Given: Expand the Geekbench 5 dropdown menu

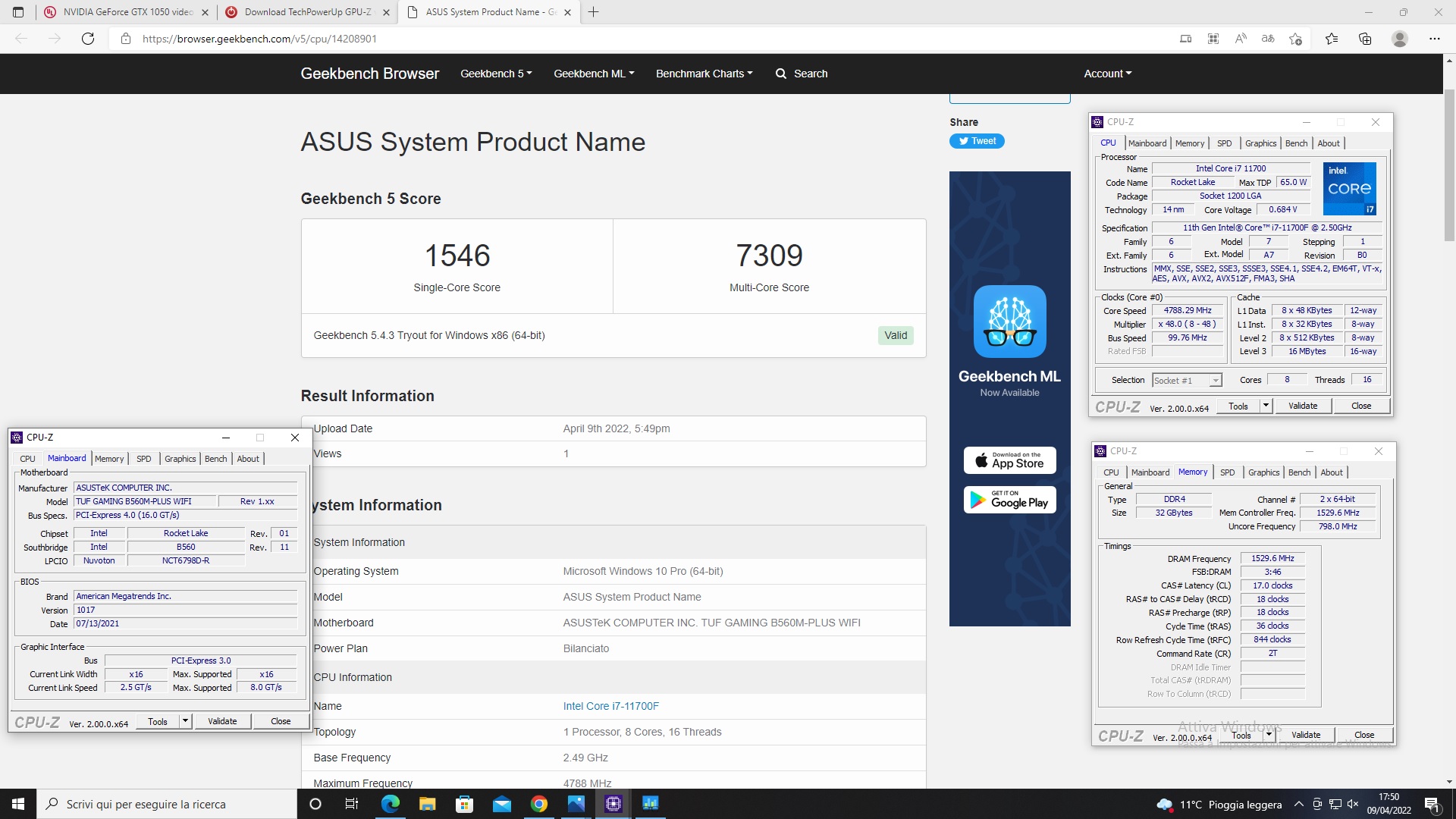Looking at the screenshot, I should (496, 74).
